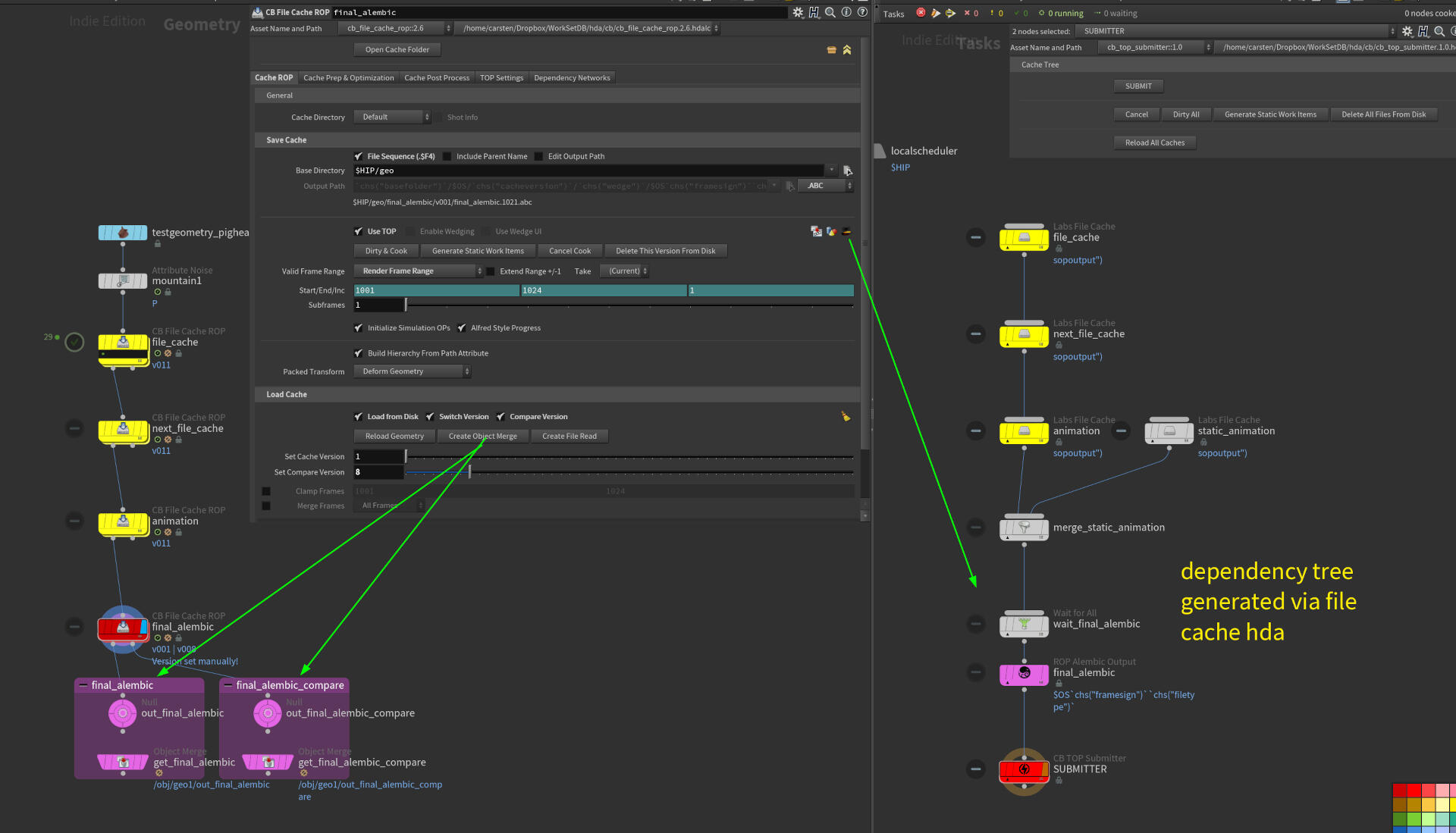
Task: Enable the Include Parent Name checkbox
Action: 447,157
